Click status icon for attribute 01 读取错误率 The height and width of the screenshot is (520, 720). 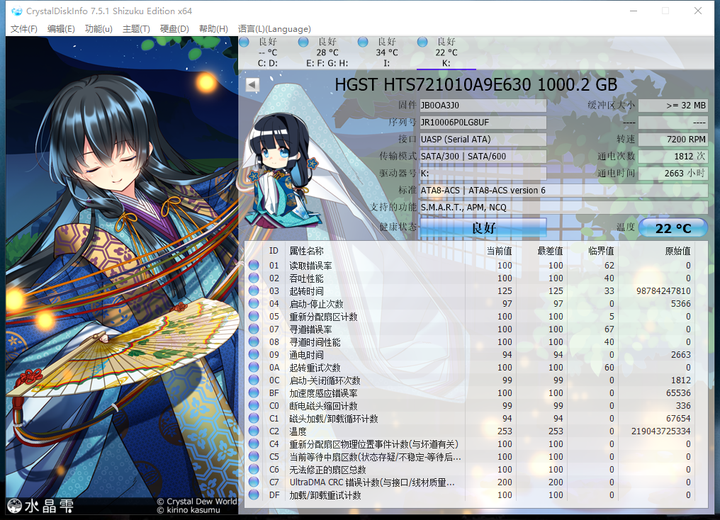coord(254,266)
